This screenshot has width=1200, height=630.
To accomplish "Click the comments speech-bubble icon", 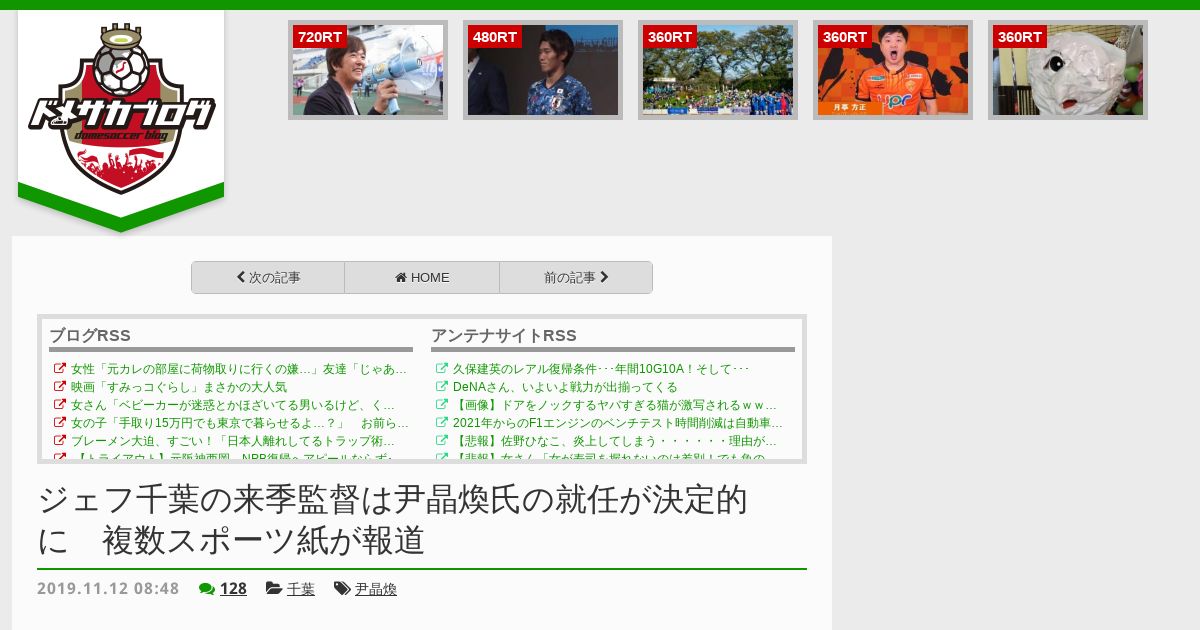I will click(207, 589).
